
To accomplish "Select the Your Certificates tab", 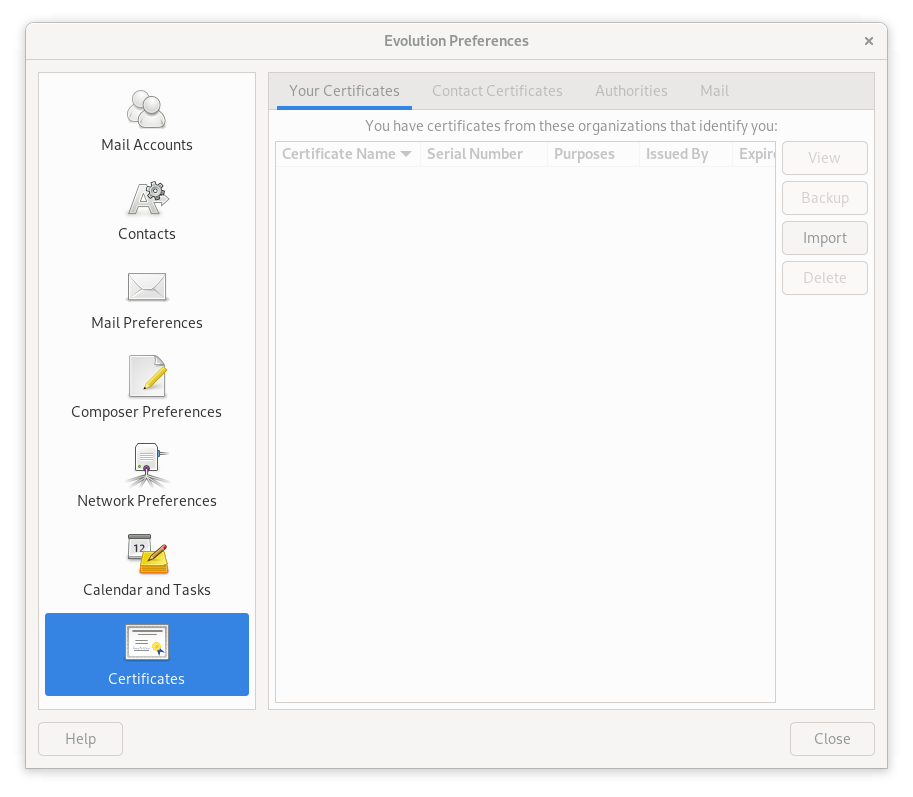I will pos(343,91).
